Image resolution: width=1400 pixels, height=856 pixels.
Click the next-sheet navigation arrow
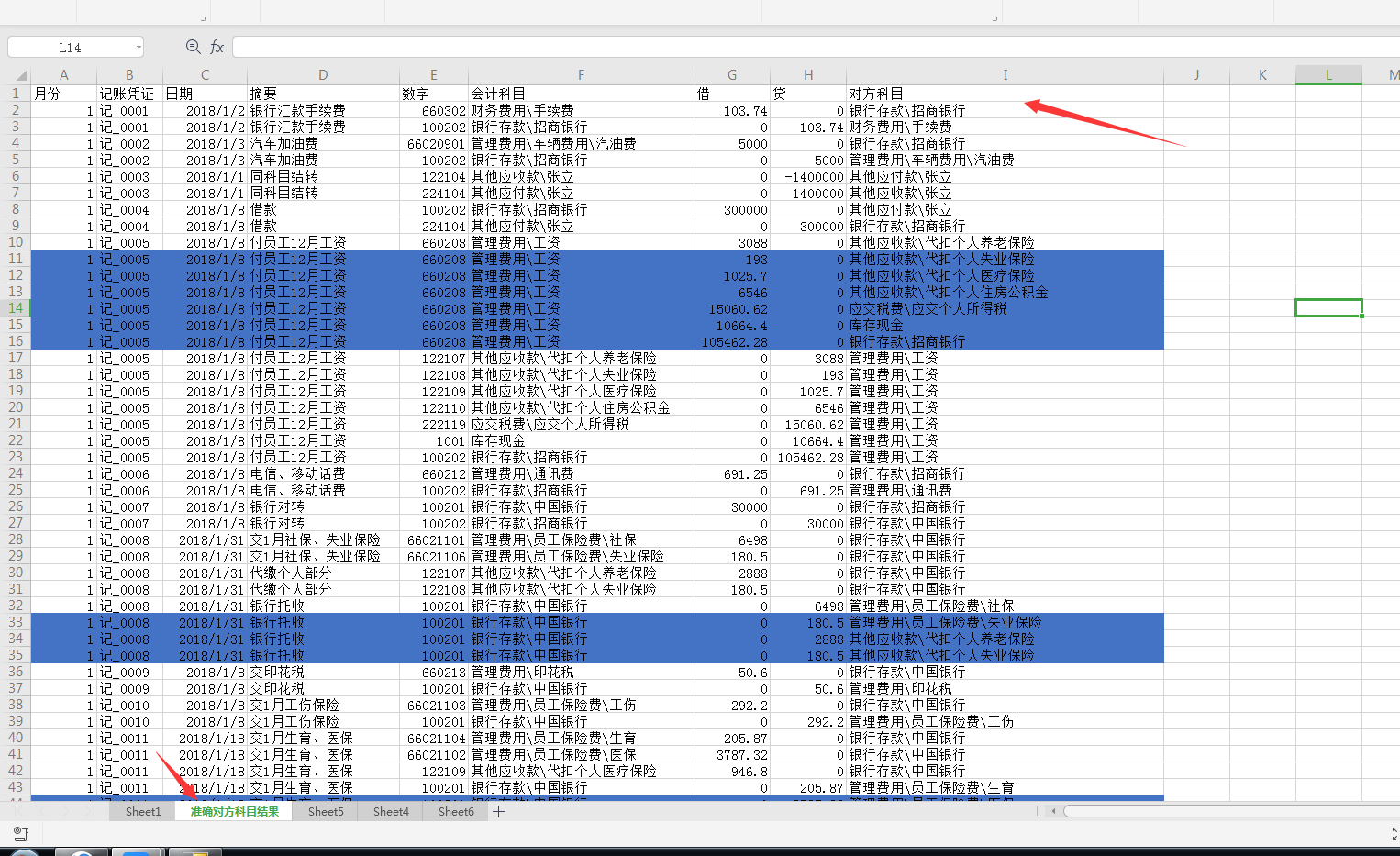click(64, 811)
